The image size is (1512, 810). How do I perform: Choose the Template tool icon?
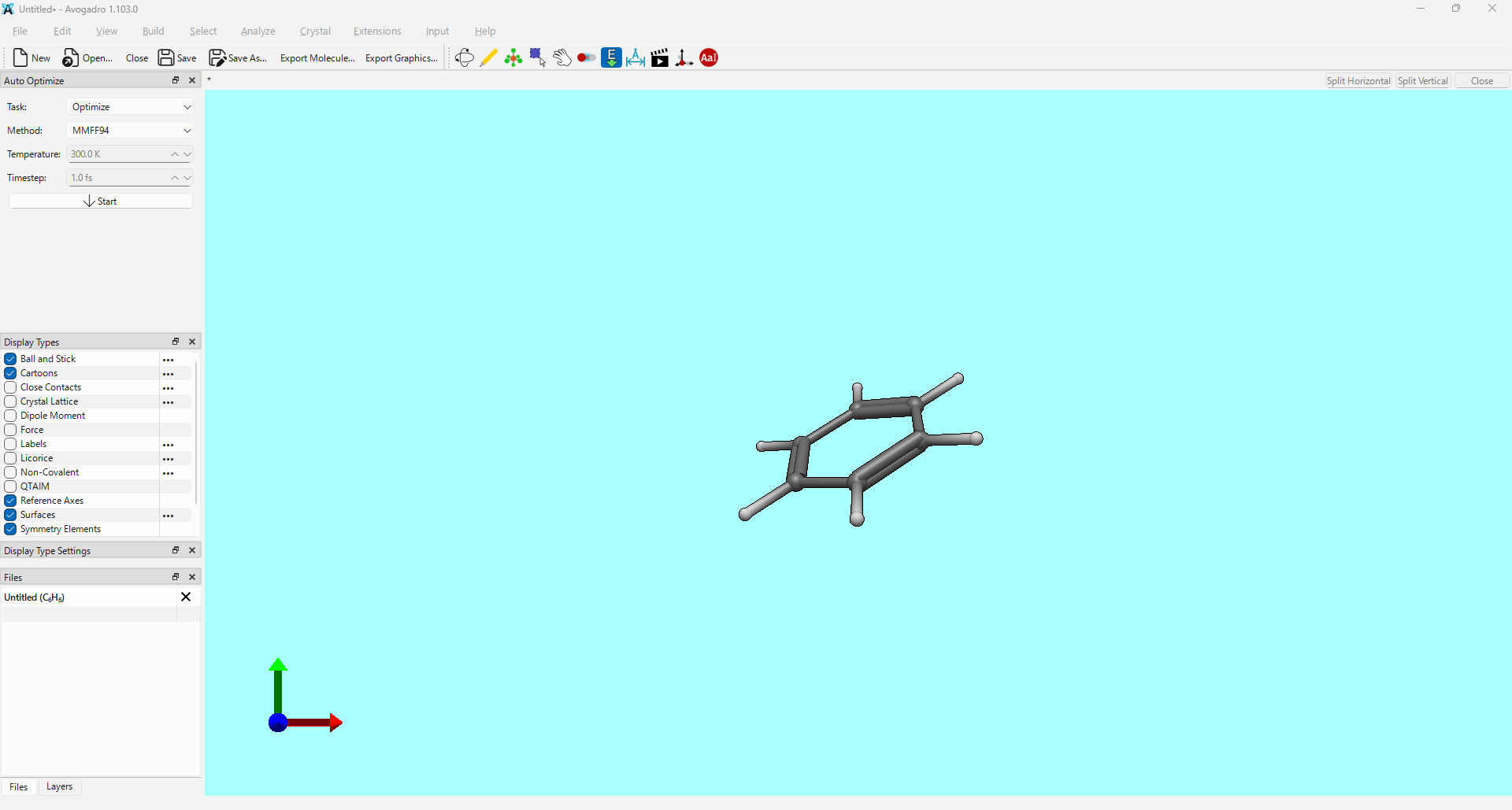[513, 57]
